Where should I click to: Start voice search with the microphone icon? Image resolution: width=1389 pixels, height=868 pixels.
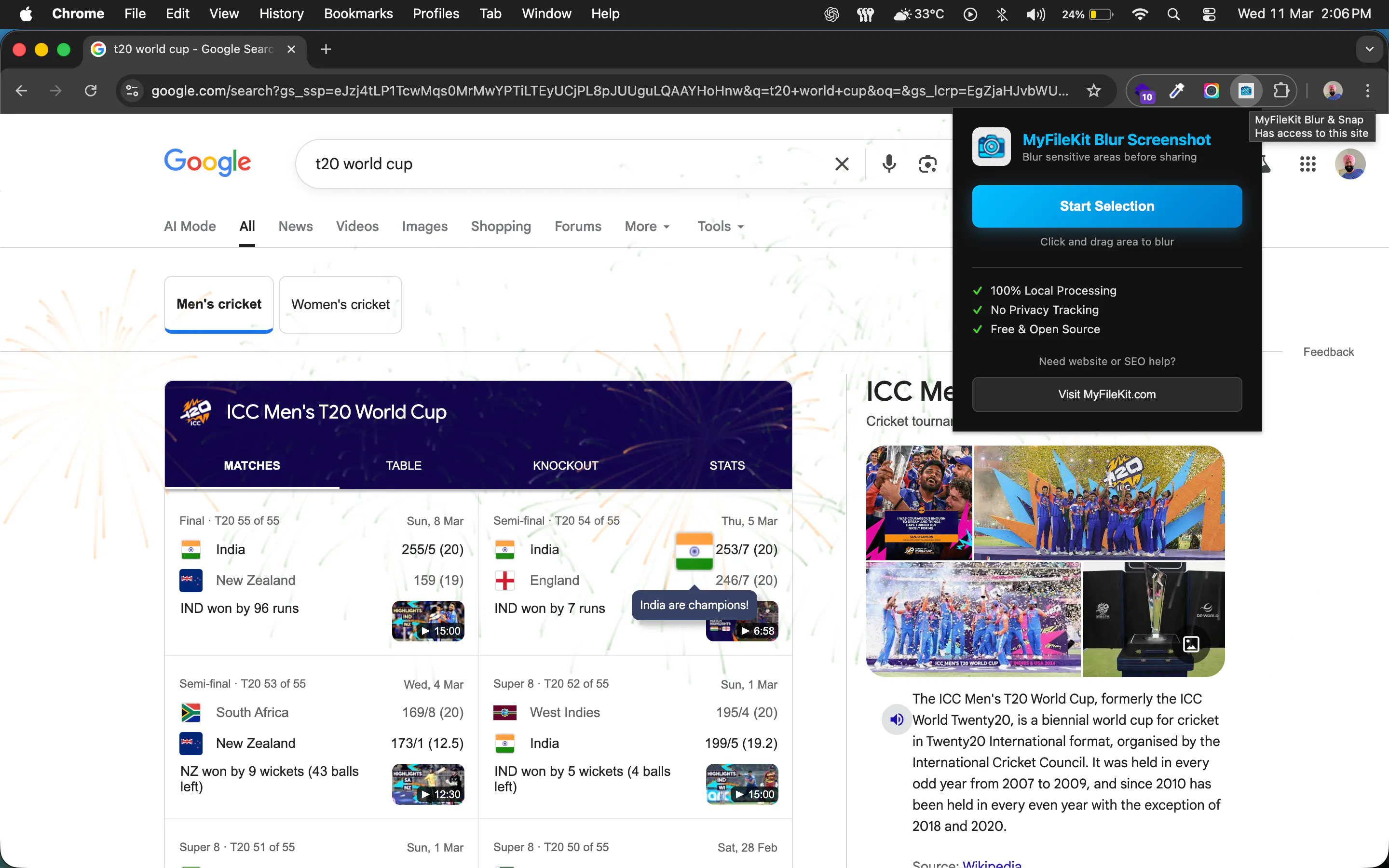pos(889,164)
